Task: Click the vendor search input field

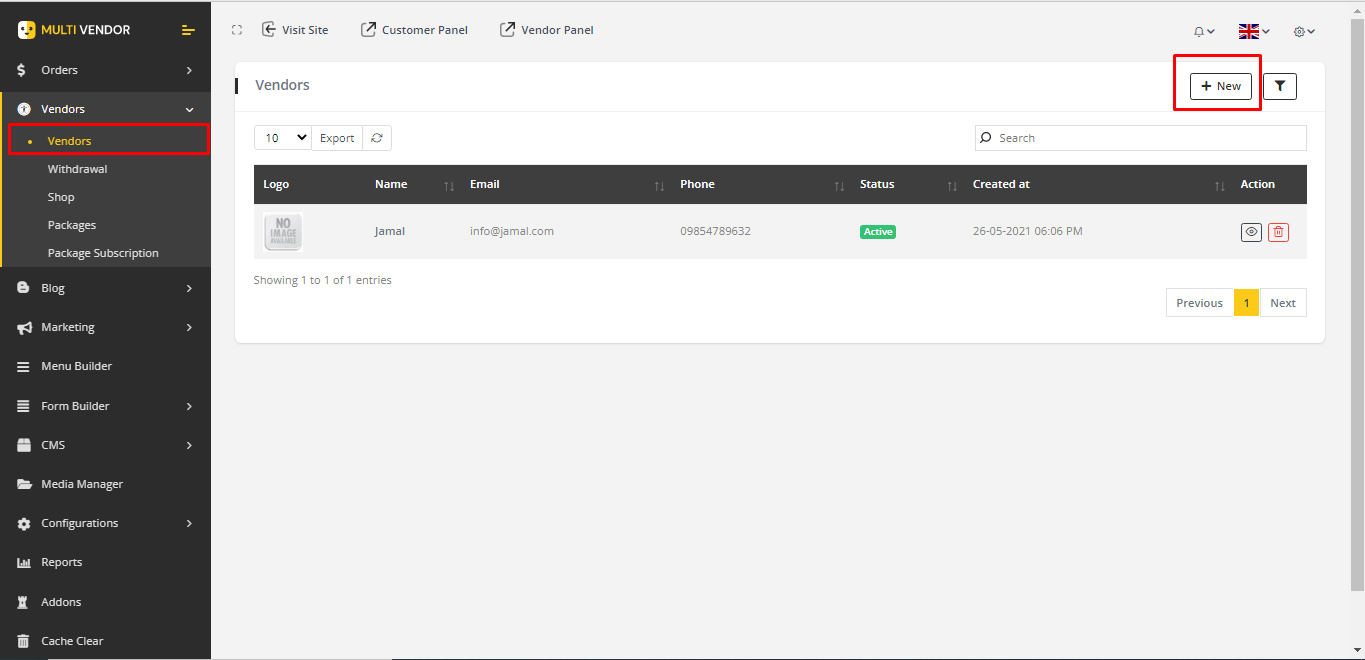Action: [x=1140, y=138]
